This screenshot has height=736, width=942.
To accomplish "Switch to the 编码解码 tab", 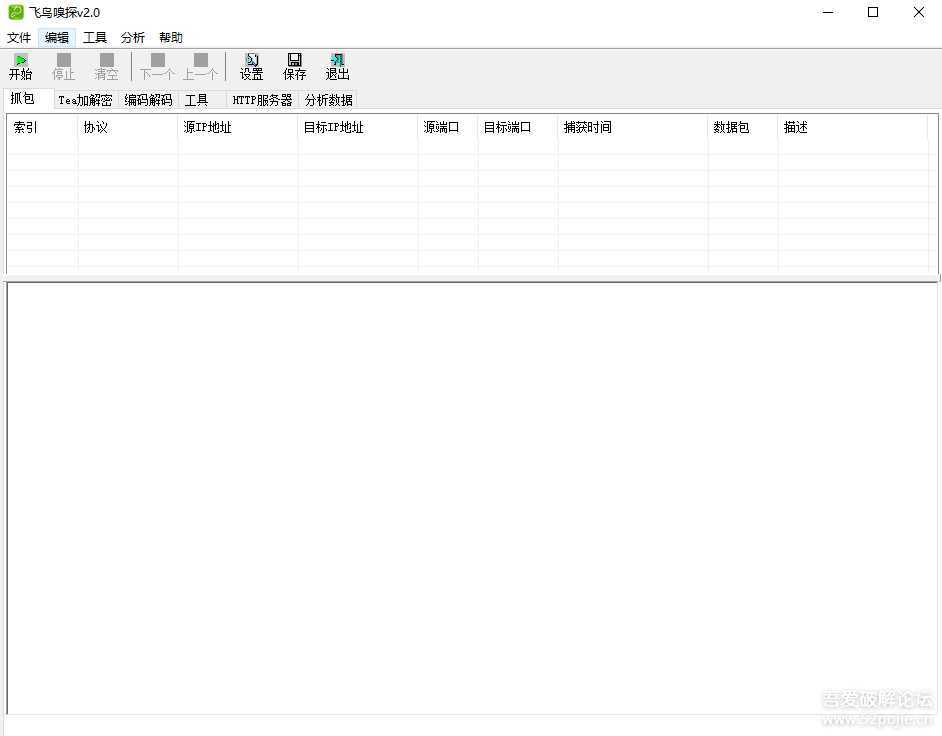I will tap(148, 100).
